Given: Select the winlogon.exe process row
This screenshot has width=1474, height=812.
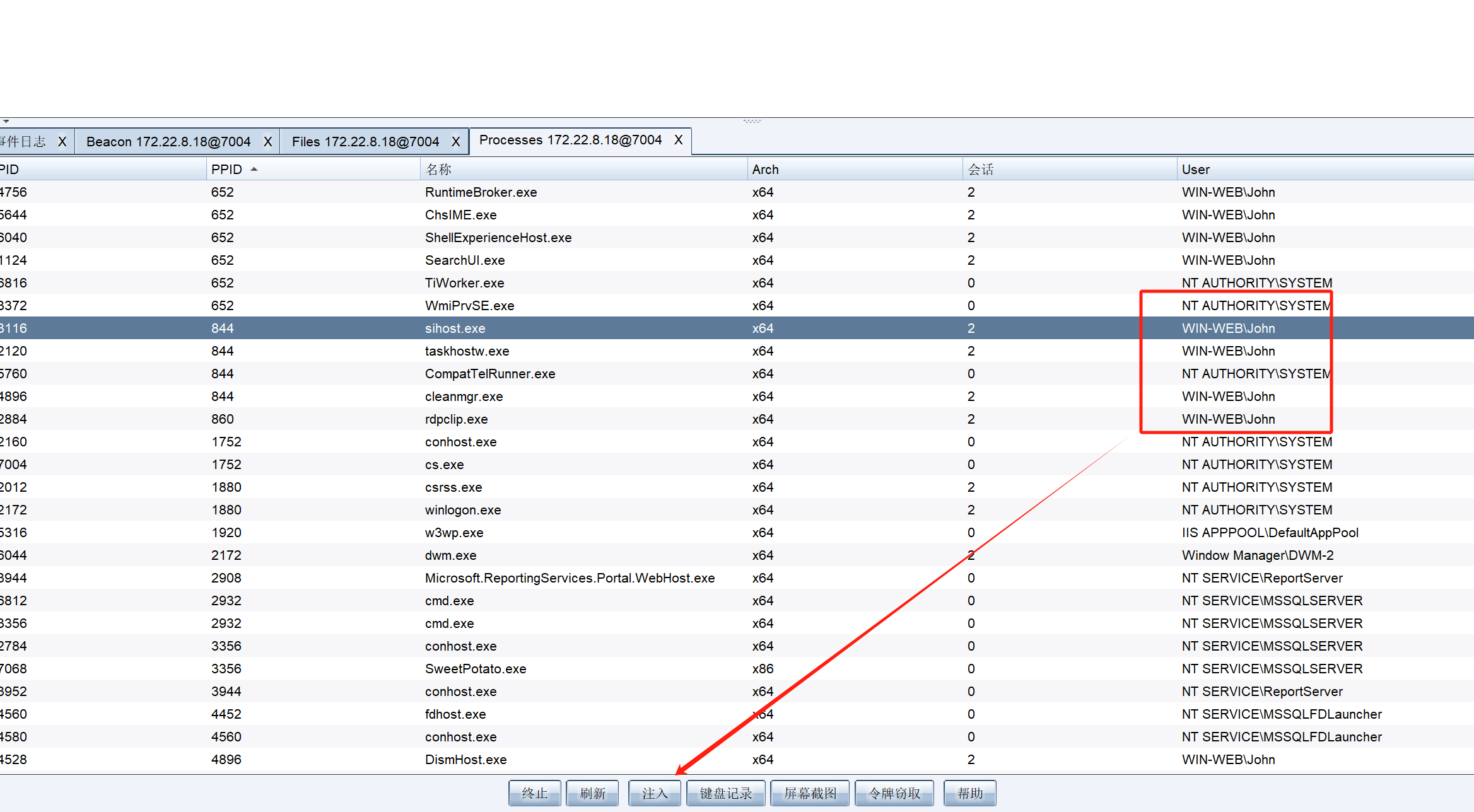Looking at the screenshot, I should 462,510.
